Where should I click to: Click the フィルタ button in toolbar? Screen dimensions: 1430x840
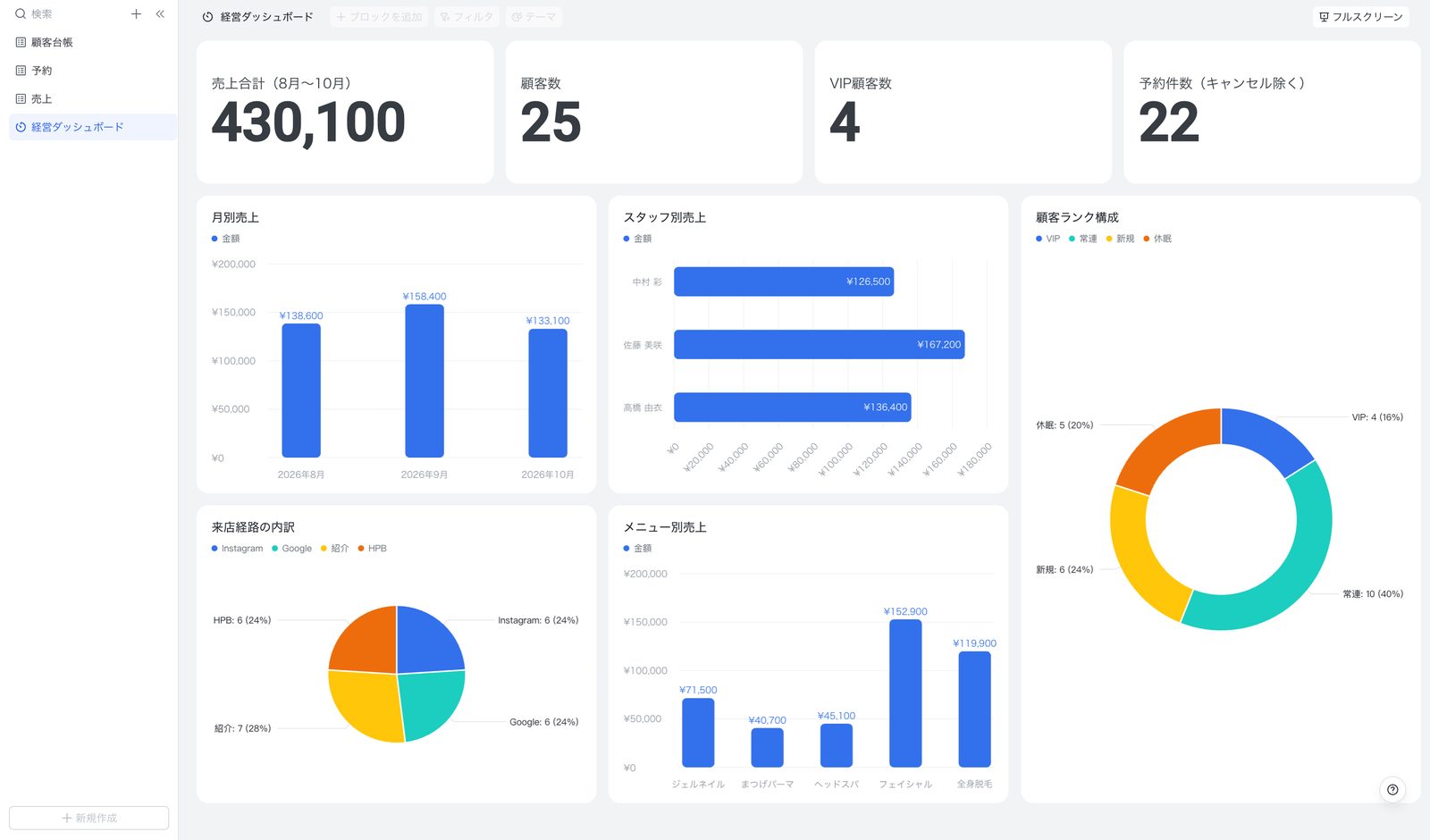tap(467, 17)
